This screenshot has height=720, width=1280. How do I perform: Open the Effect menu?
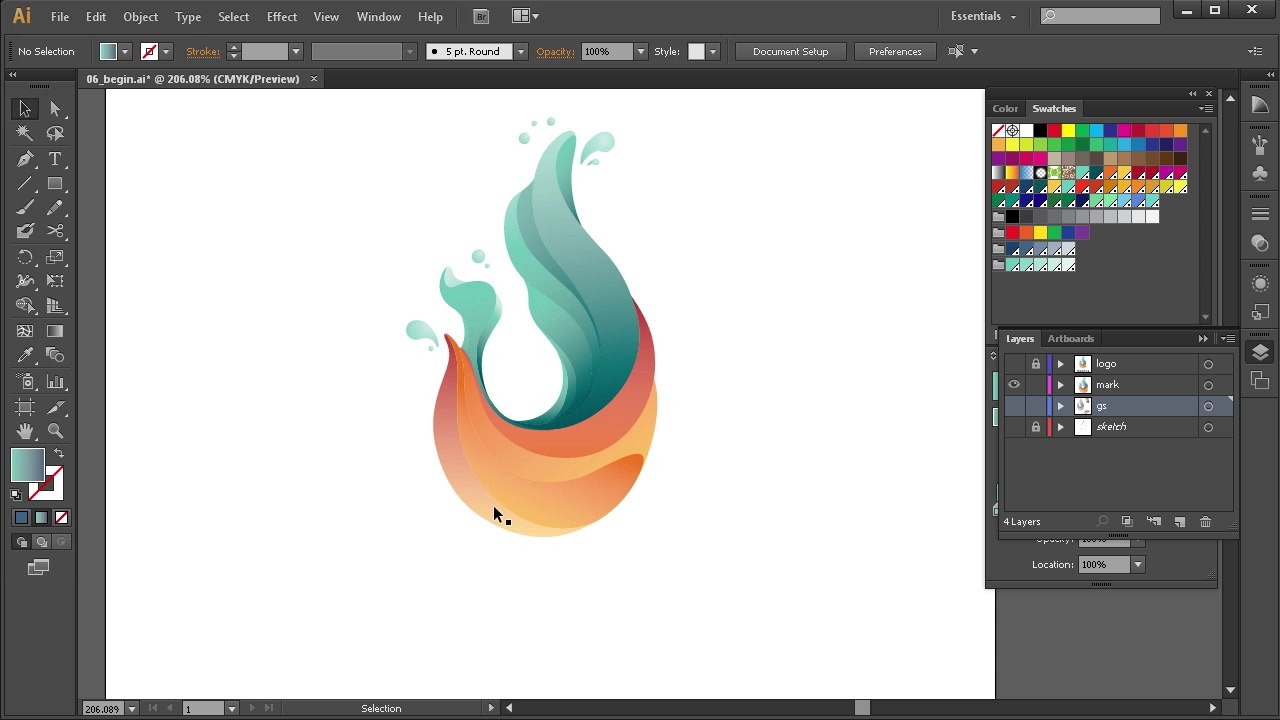[x=282, y=17]
